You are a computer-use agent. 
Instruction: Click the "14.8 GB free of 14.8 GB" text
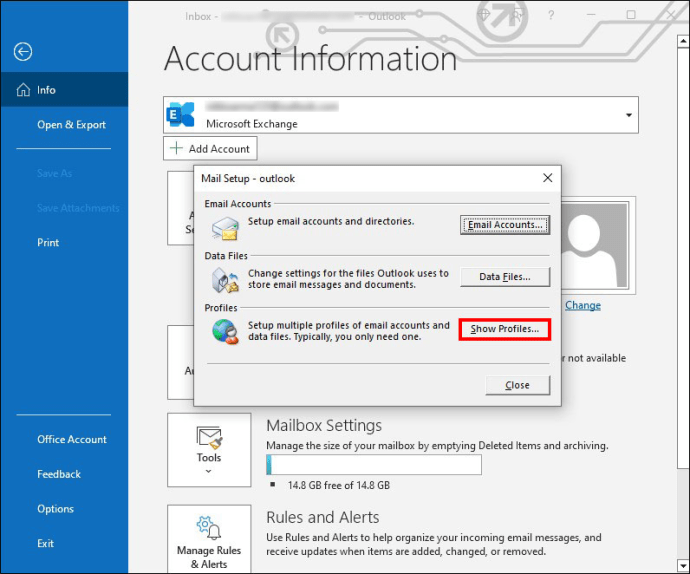(339, 486)
